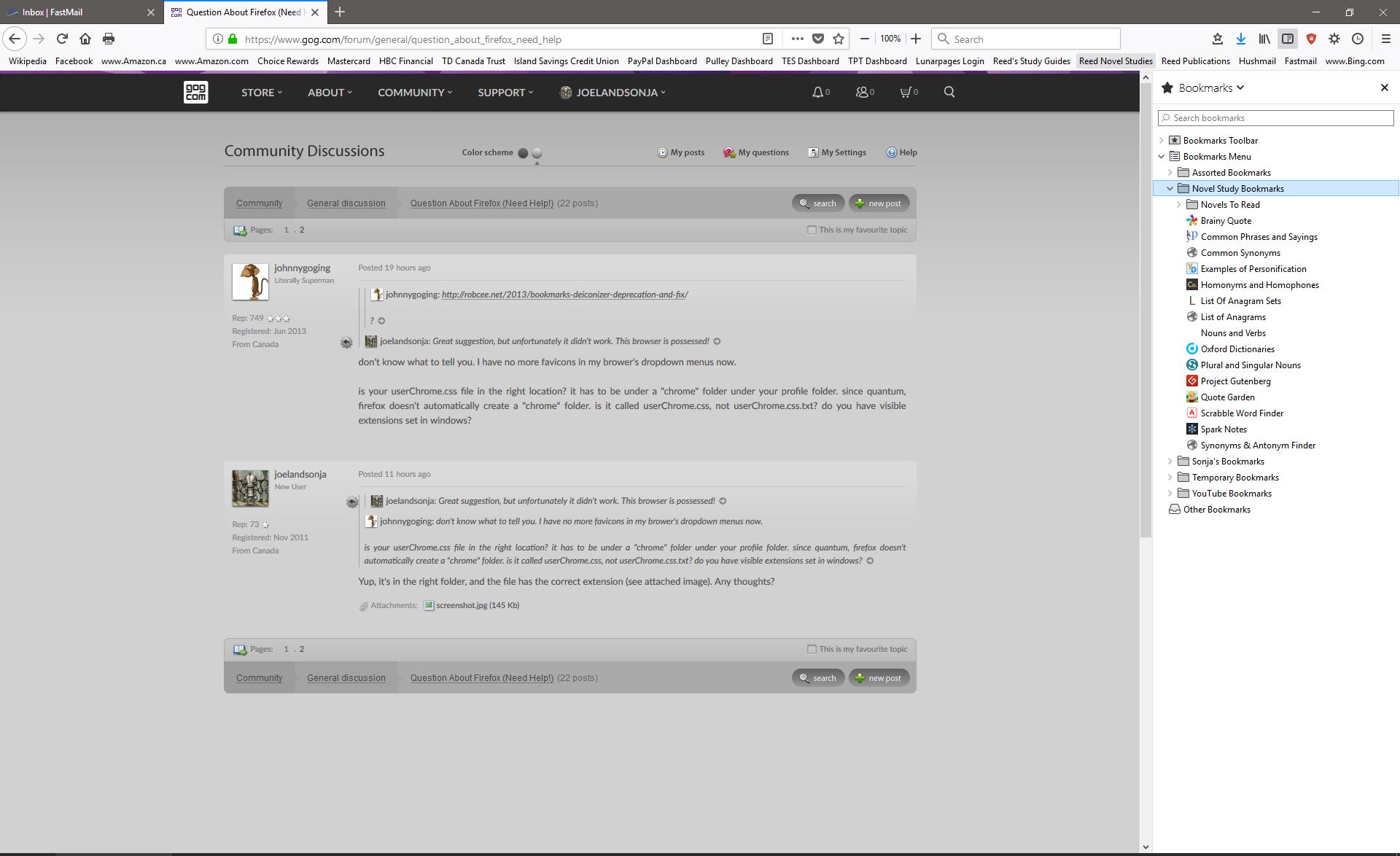Click the print icon in toolbar
Image resolution: width=1400 pixels, height=856 pixels.
109,39
